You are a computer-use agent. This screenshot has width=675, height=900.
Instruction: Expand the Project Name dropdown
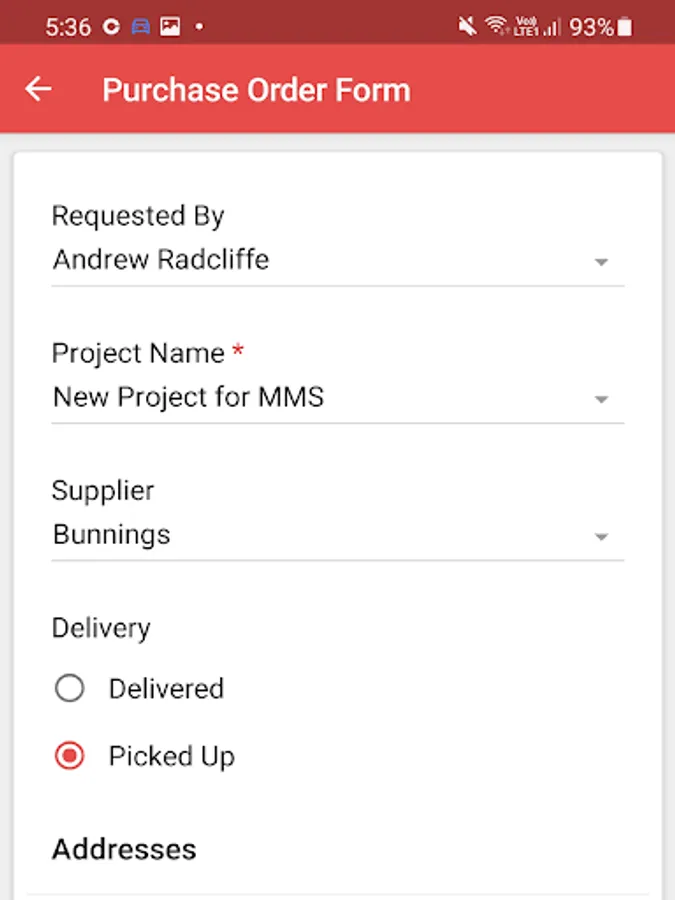tap(601, 398)
